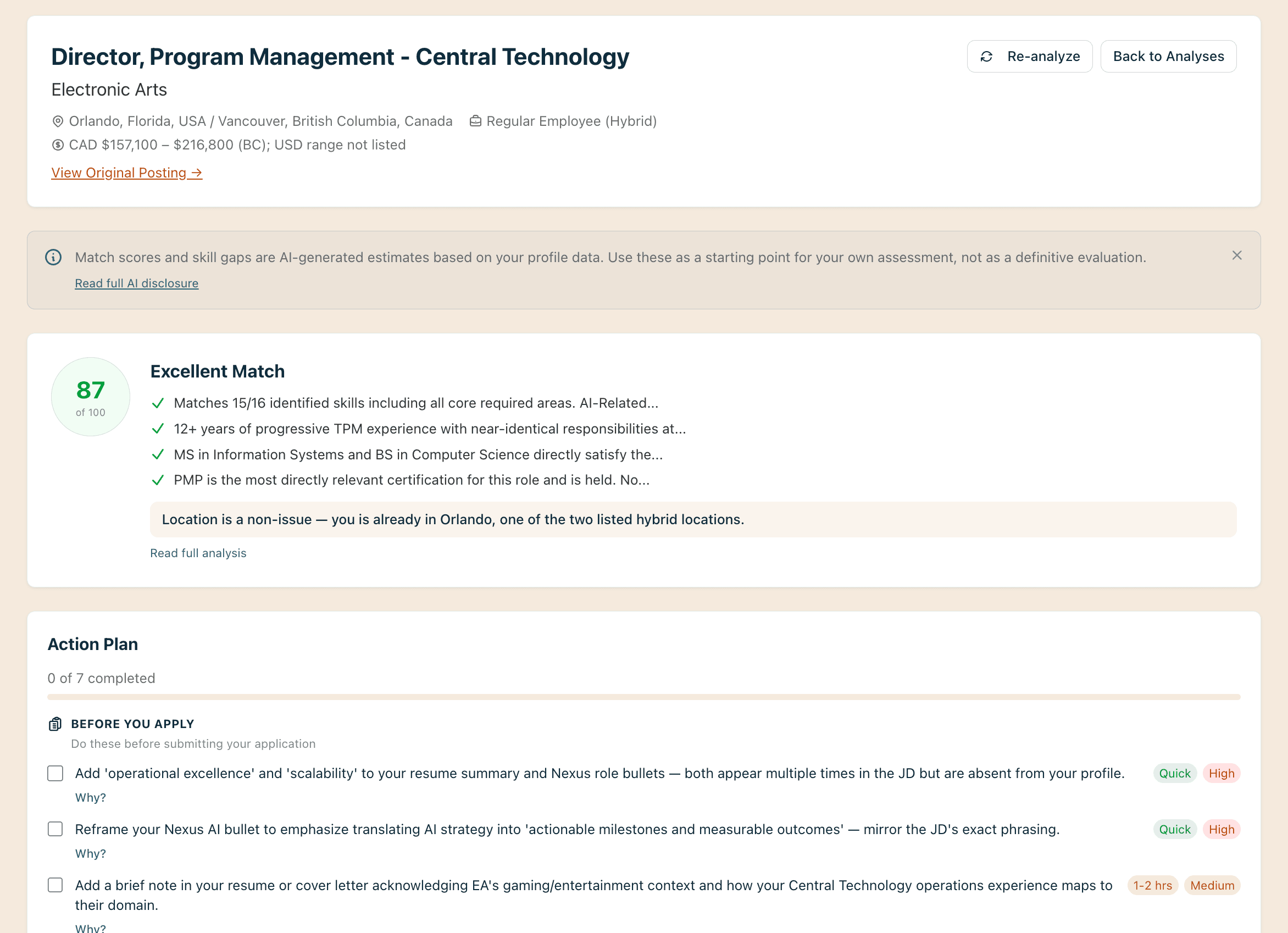This screenshot has height=933, width=1288.
Task: Click the info icon in the AI disclaimer banner
Action: (53, 257)
